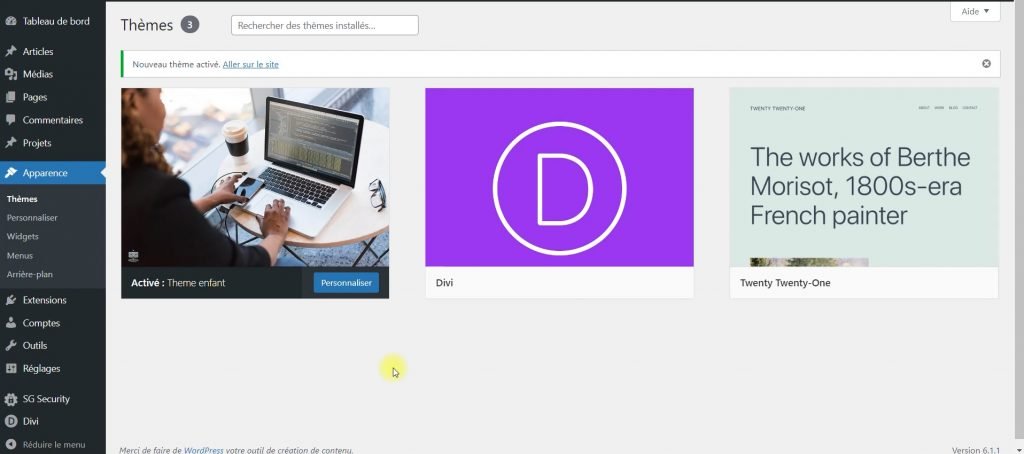Click the SG Security gear icon
The image size is (1024, 454).
click(11, 399)
